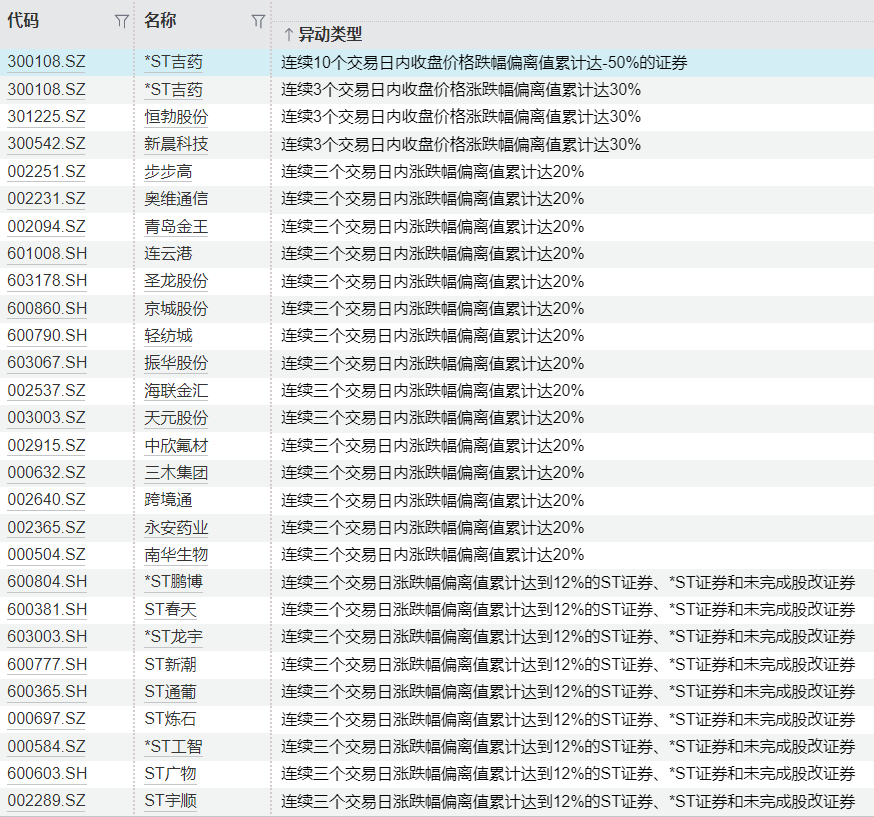Select the 连云港 name link
The width and height of the screenshot is (874, 817).
pos(168,254)
